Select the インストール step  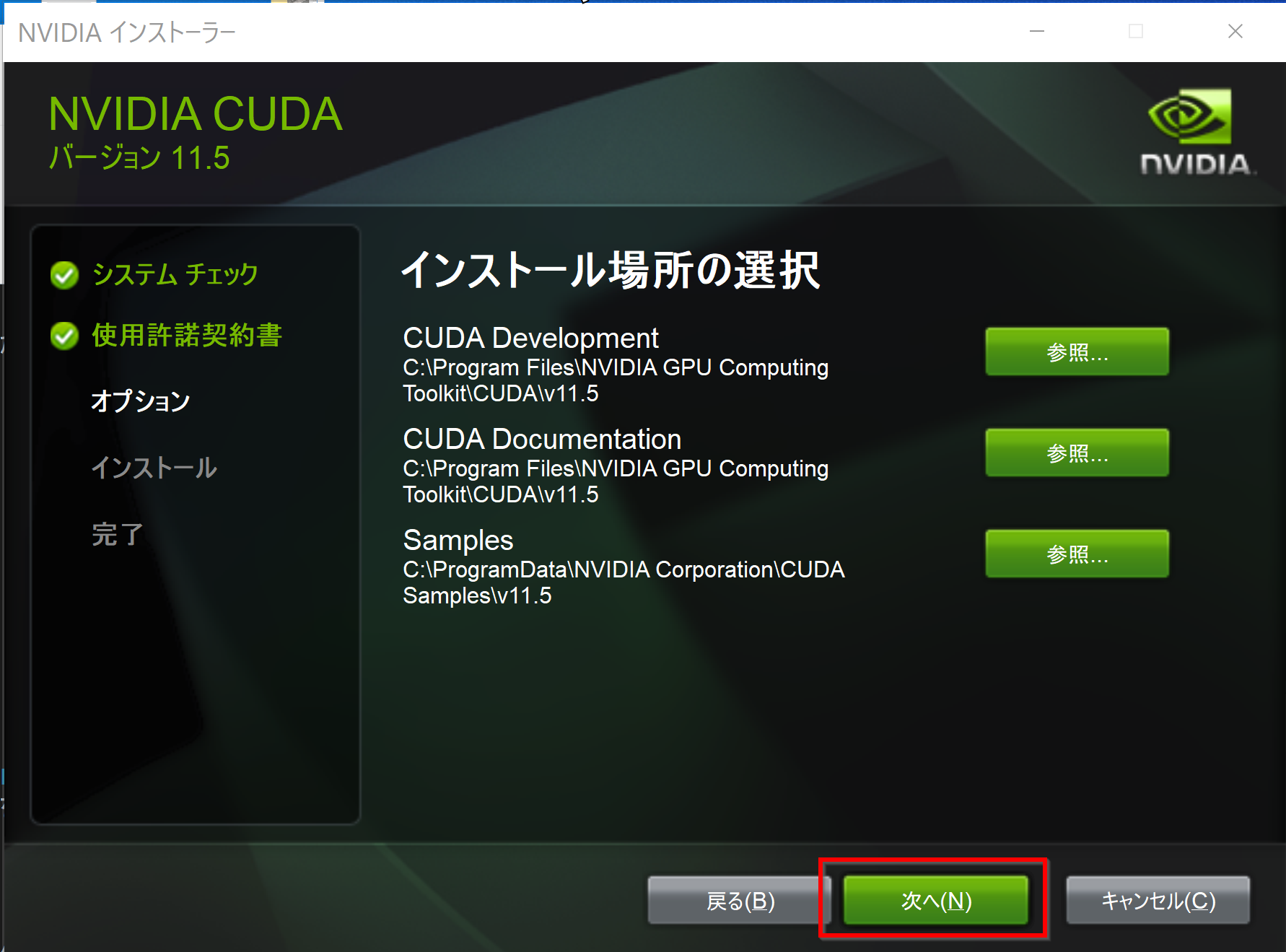tap(154, 468)
